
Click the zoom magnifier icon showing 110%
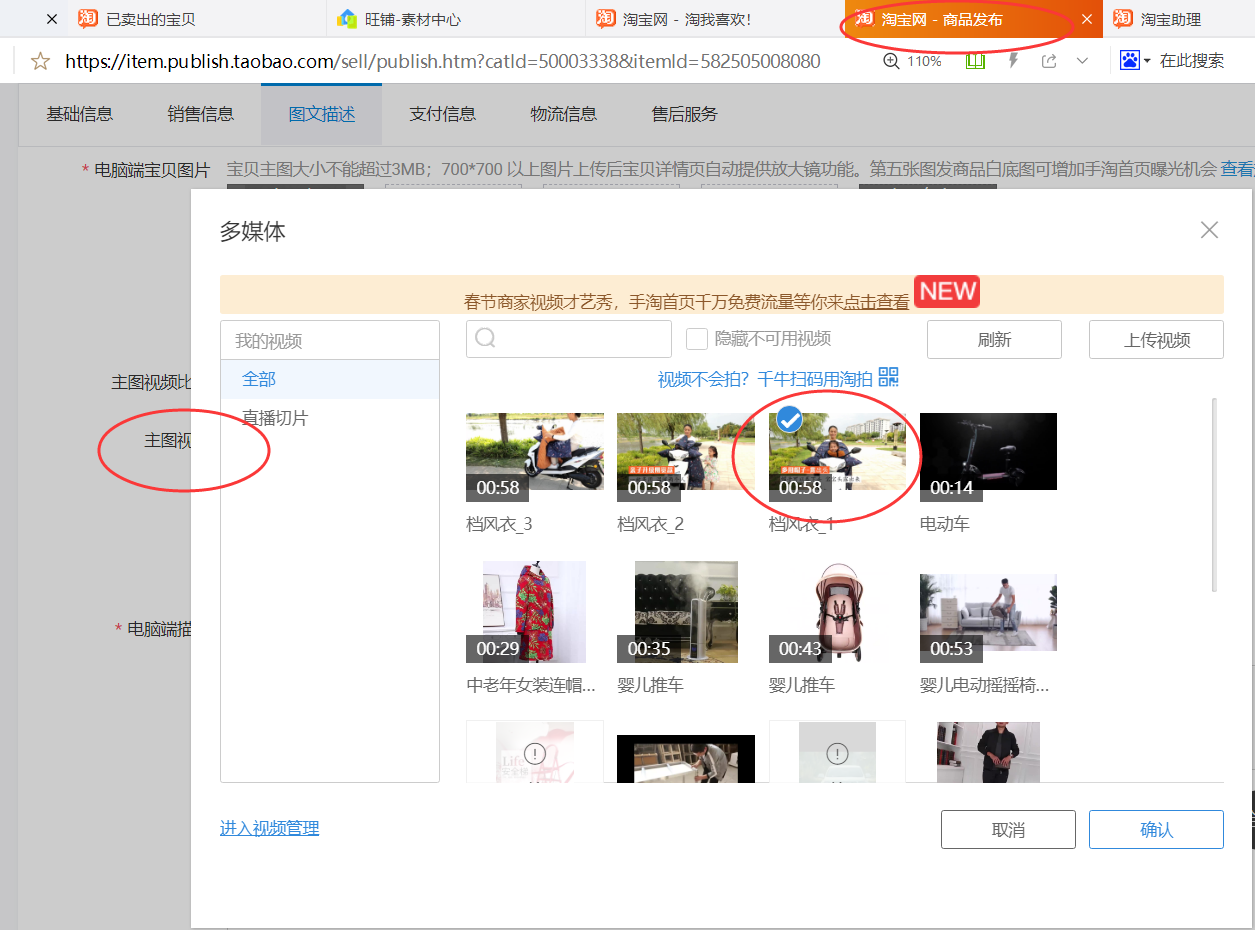(891, 61)
